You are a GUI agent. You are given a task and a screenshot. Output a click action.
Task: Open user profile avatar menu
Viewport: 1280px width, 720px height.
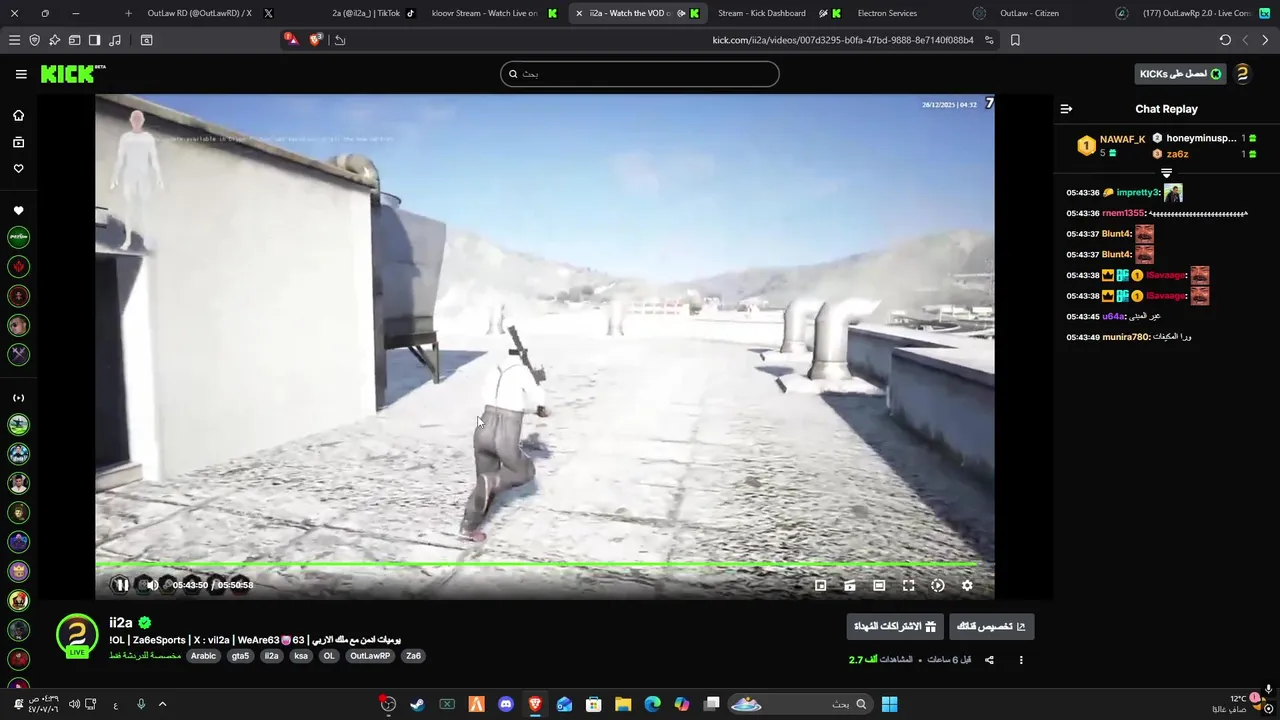[1242, 74]
